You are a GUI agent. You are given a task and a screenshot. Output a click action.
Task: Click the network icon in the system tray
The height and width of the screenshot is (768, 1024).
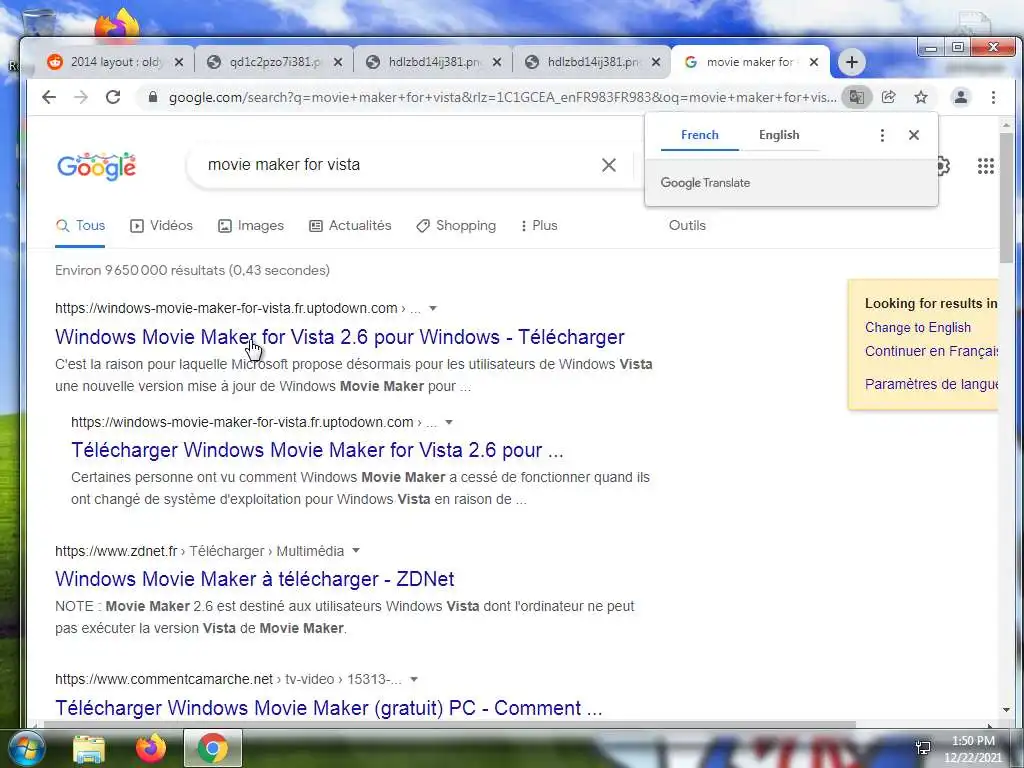(x=923, y=748)
